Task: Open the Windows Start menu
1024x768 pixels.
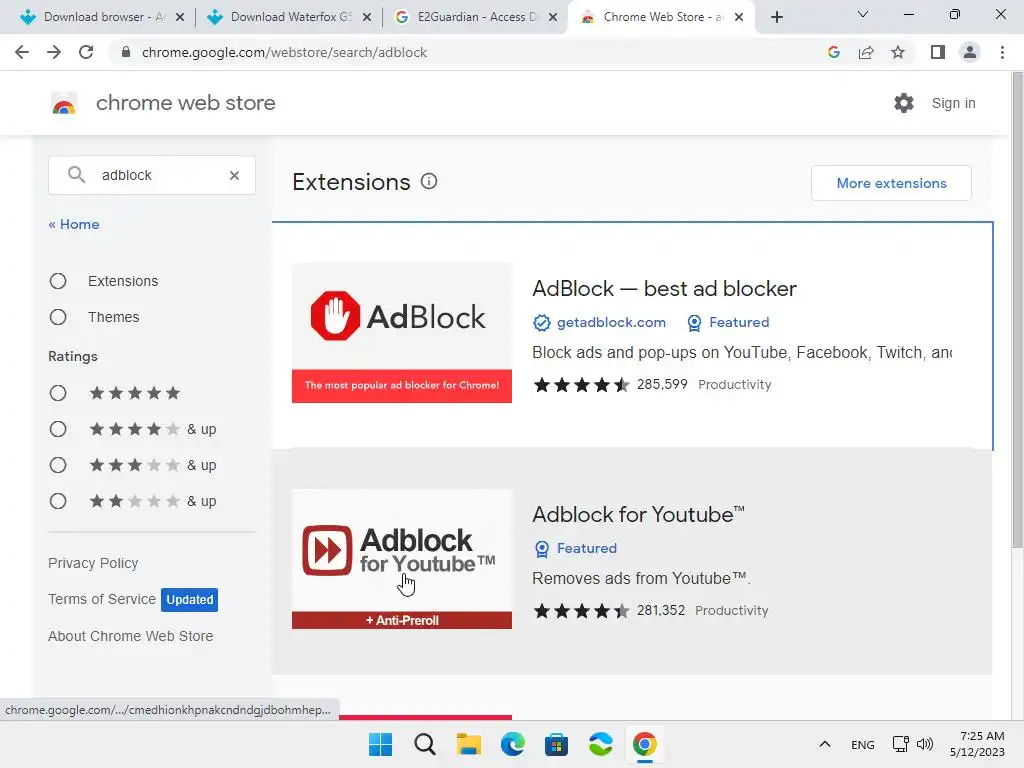Action: click(380, 744)
